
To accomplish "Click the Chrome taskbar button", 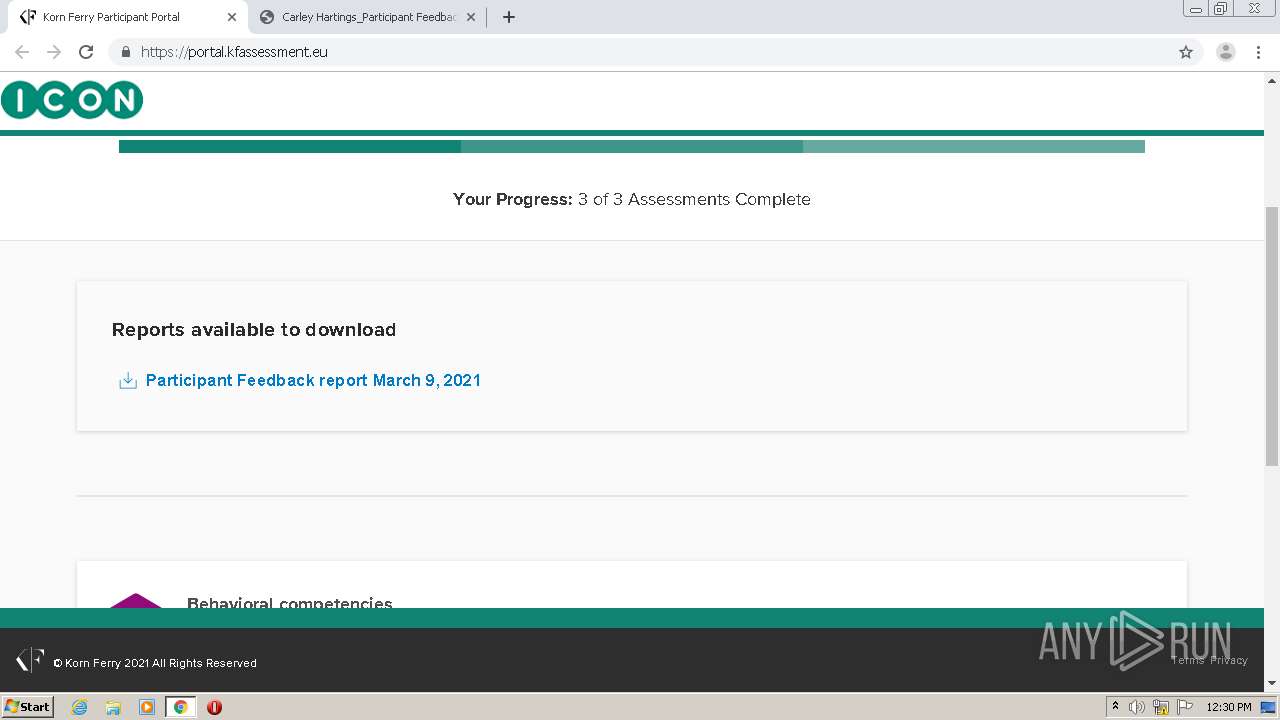I will [180, 707].
